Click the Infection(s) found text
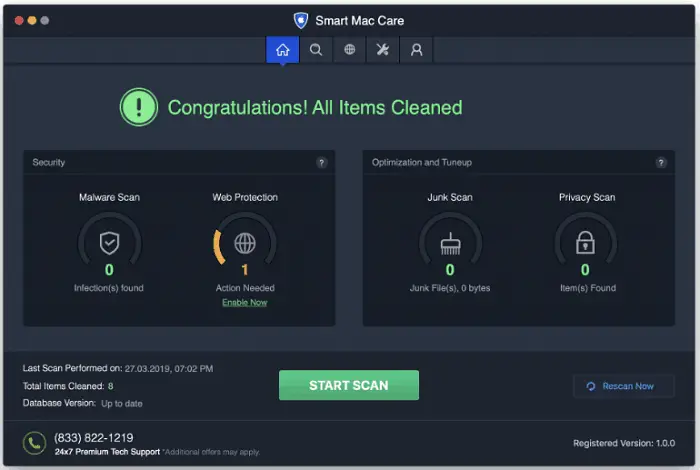This screenshot has width=700, height=470. point(109,288)
